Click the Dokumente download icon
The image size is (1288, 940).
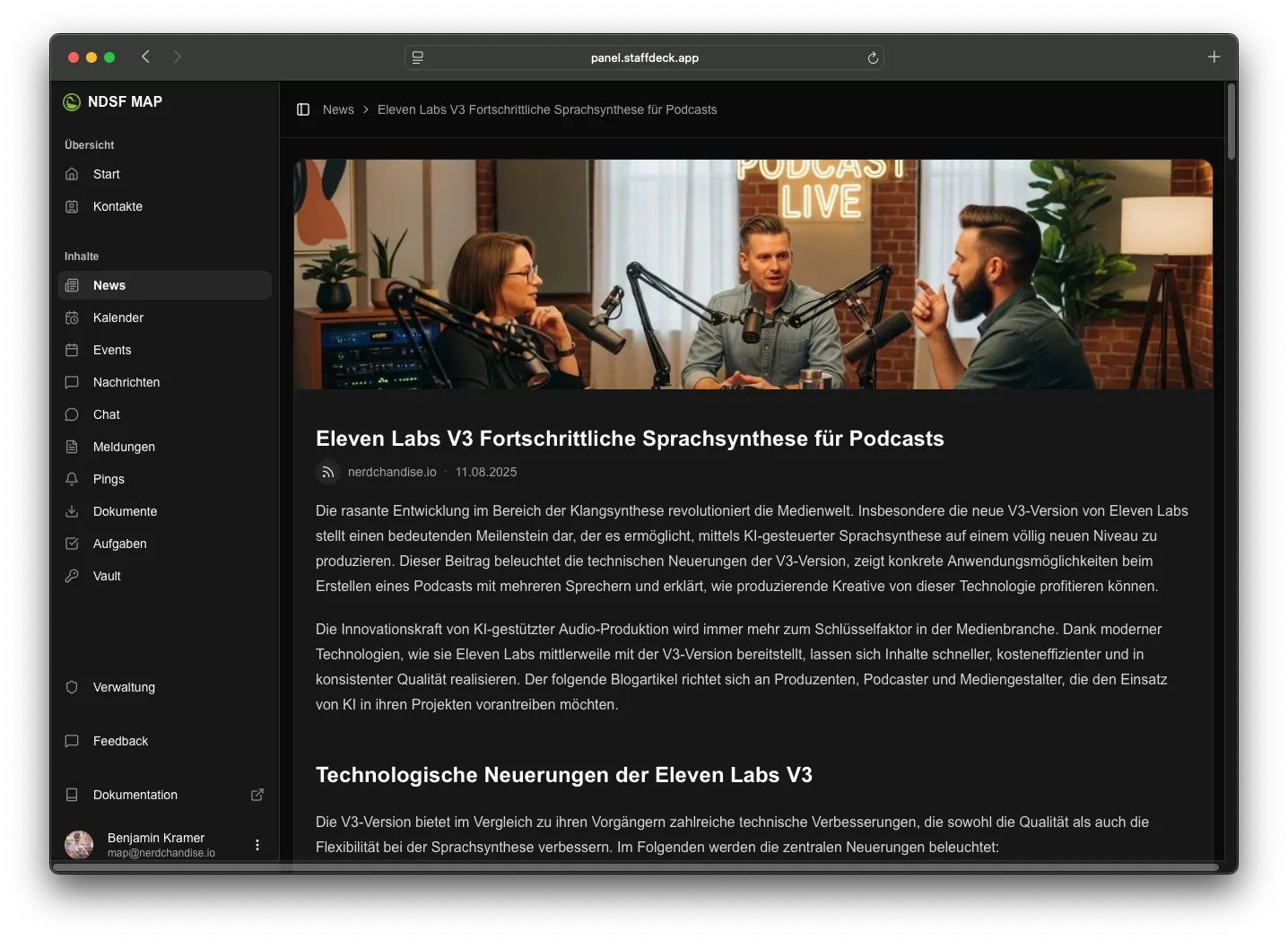pos(72,511)
